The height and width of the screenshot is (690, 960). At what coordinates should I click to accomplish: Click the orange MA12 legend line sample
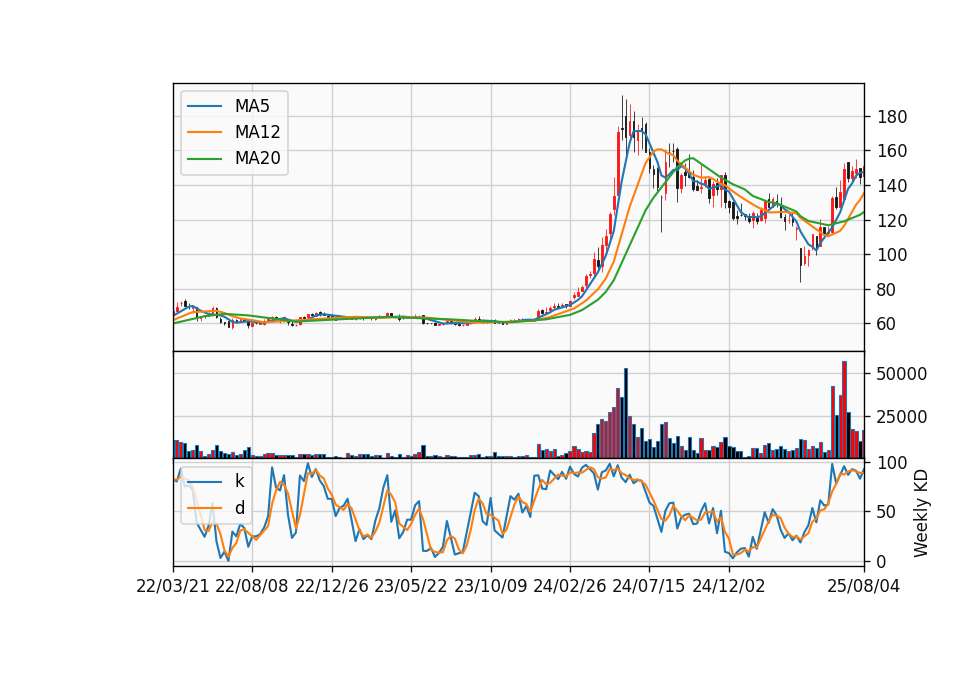(204, 132)
